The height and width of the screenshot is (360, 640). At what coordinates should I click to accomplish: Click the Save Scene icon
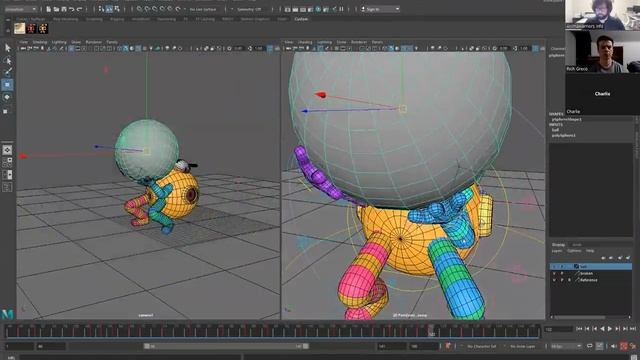click(64, 9)
